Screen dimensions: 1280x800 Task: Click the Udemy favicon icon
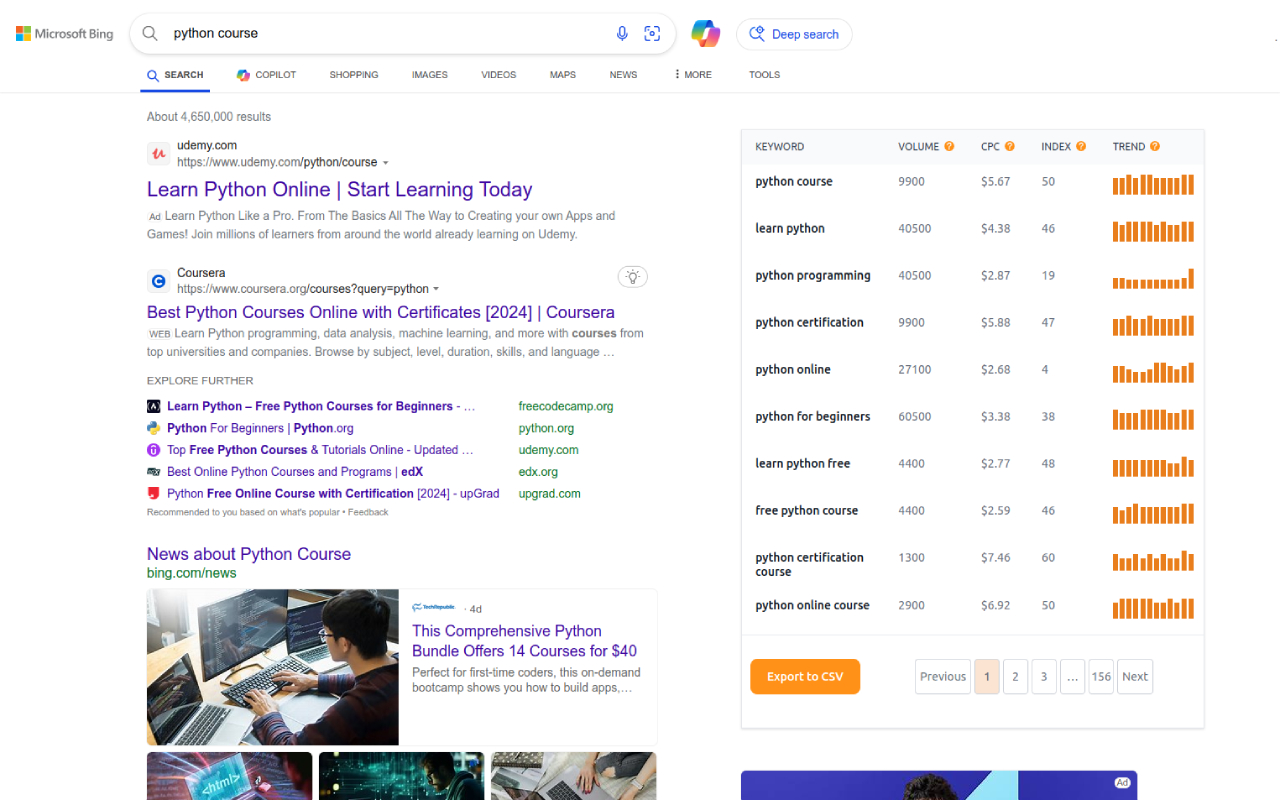[x=158, y=154]
